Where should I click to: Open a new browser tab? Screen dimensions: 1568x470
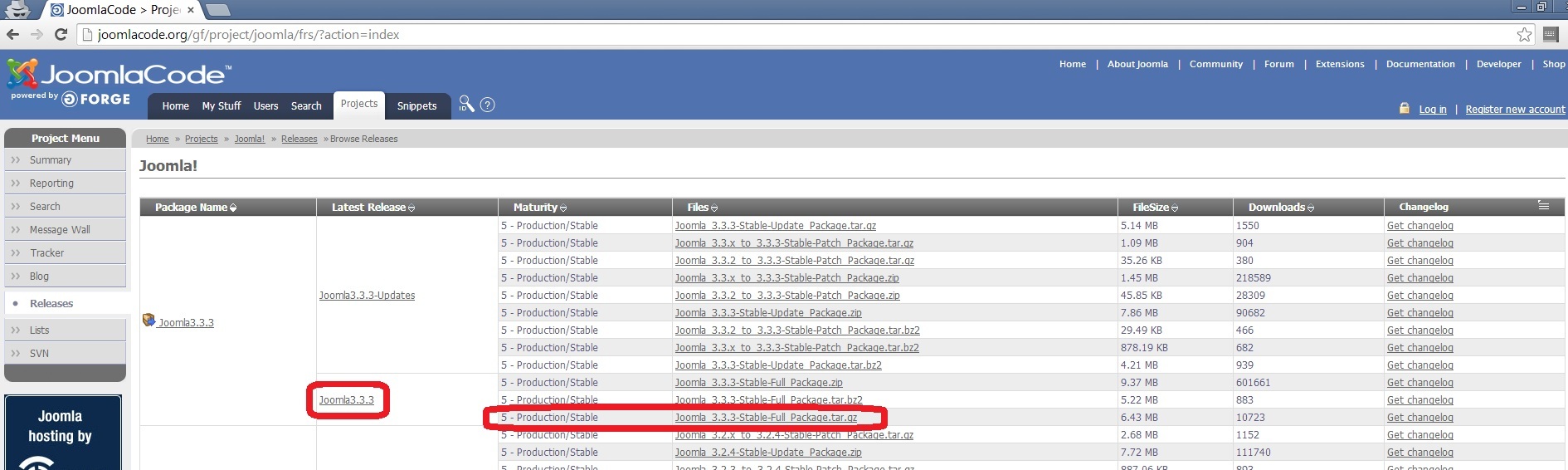(x=218, y=10)
